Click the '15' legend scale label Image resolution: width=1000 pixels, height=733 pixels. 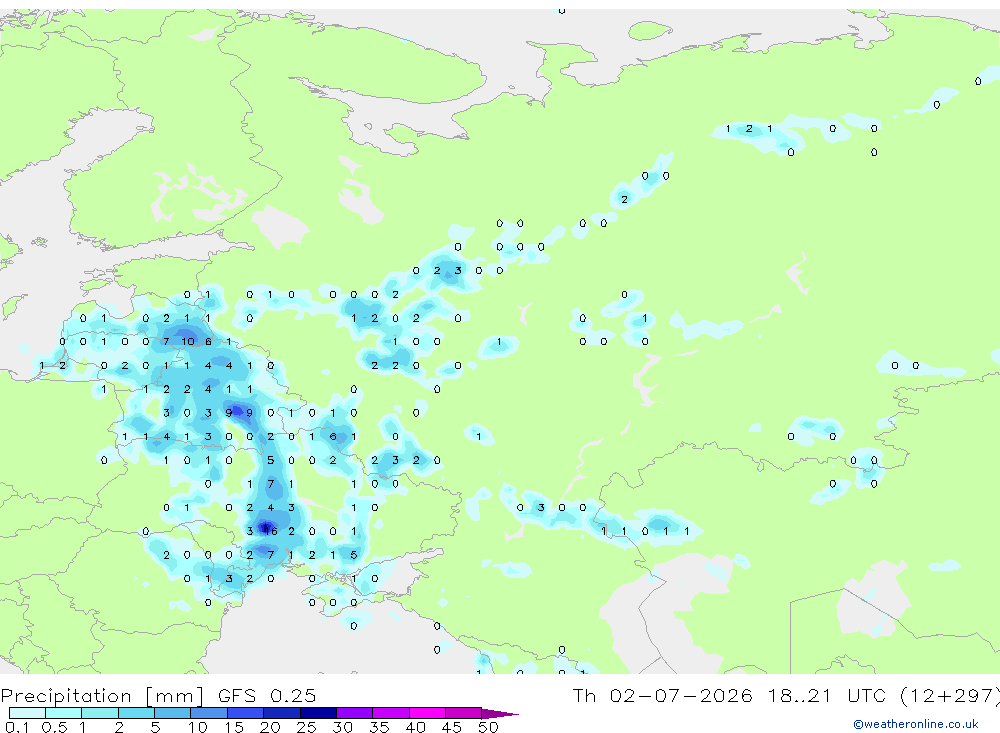[233, 727]
